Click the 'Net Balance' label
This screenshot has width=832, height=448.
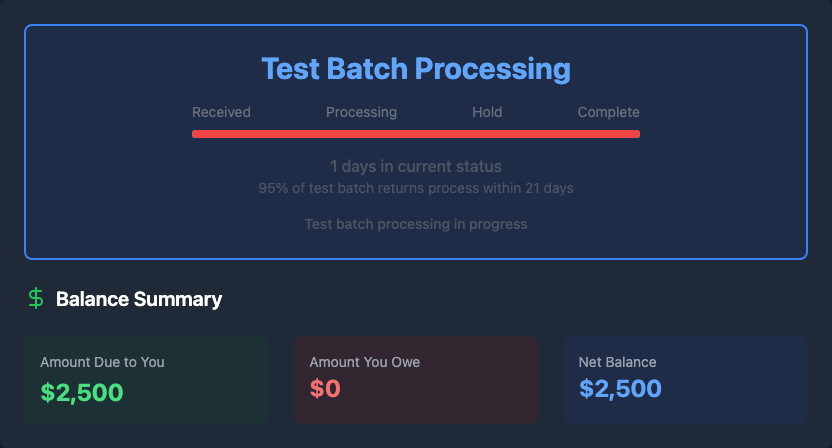point(617,362)
